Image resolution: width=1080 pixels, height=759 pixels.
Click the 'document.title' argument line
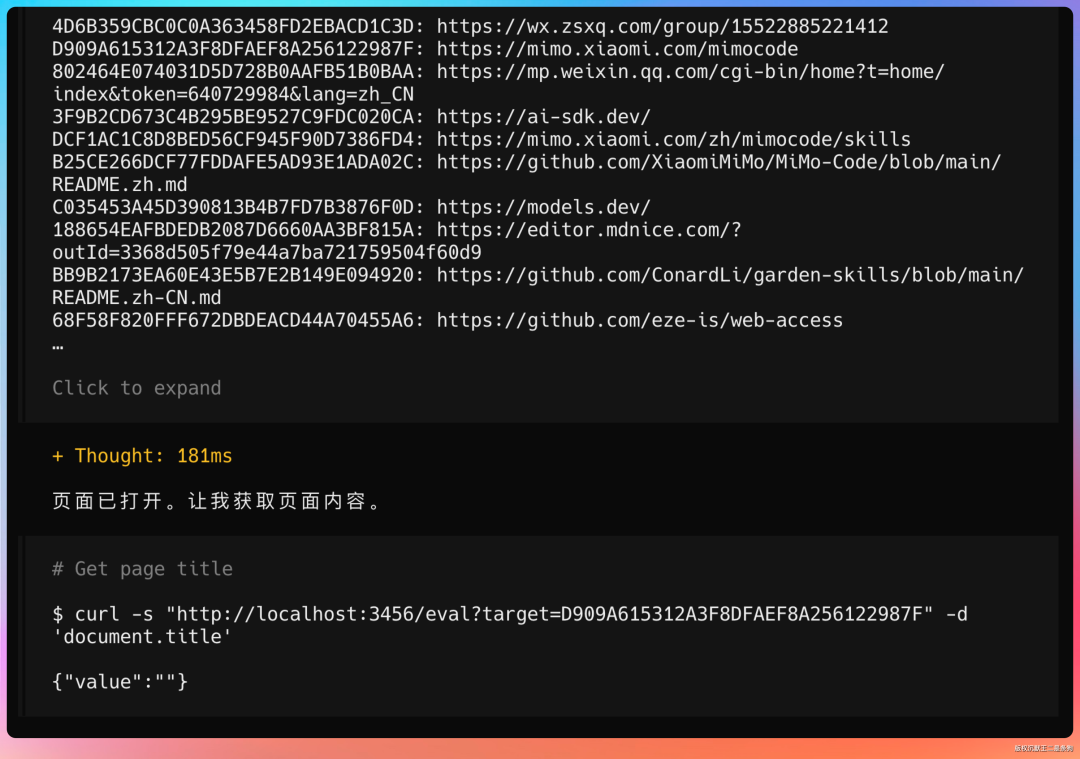[142, 636]
